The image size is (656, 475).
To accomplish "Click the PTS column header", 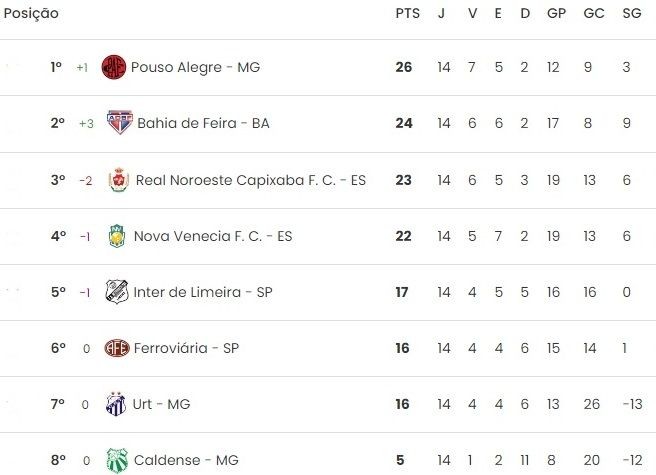I will [x=407, y=13].
